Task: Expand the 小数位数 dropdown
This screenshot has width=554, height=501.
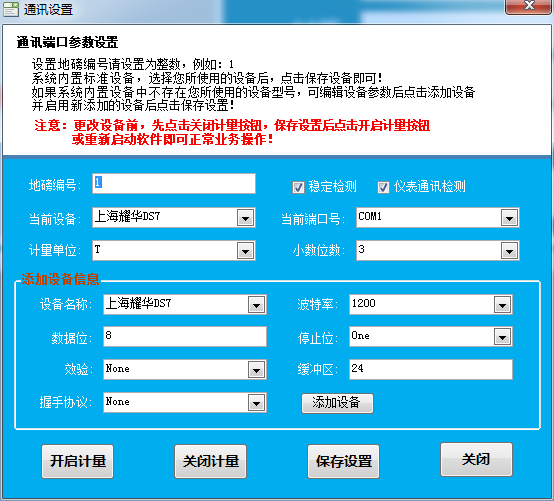Action: [509, 251]
